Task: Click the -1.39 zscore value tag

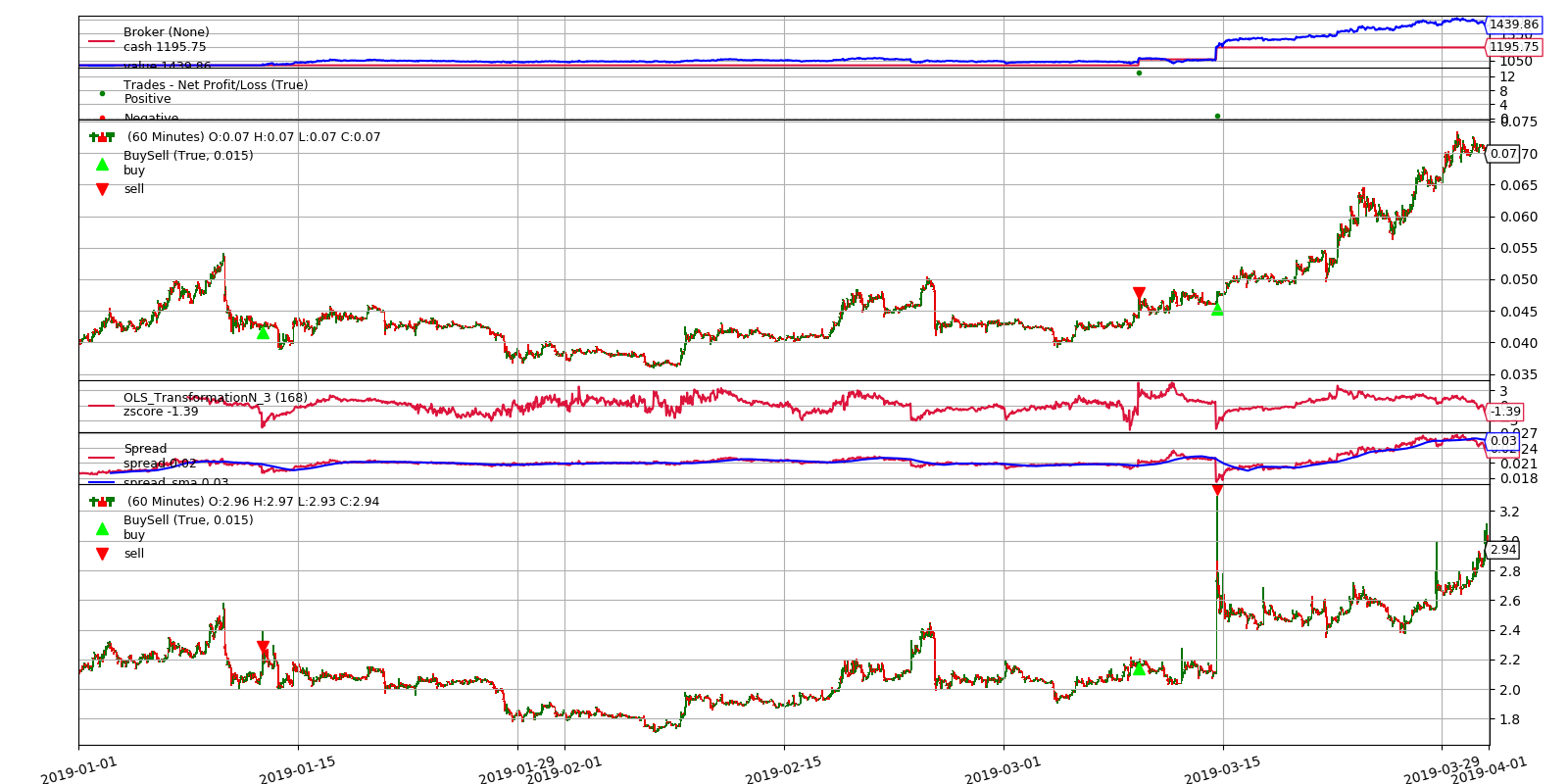Action: click(x=1505, y=412)
